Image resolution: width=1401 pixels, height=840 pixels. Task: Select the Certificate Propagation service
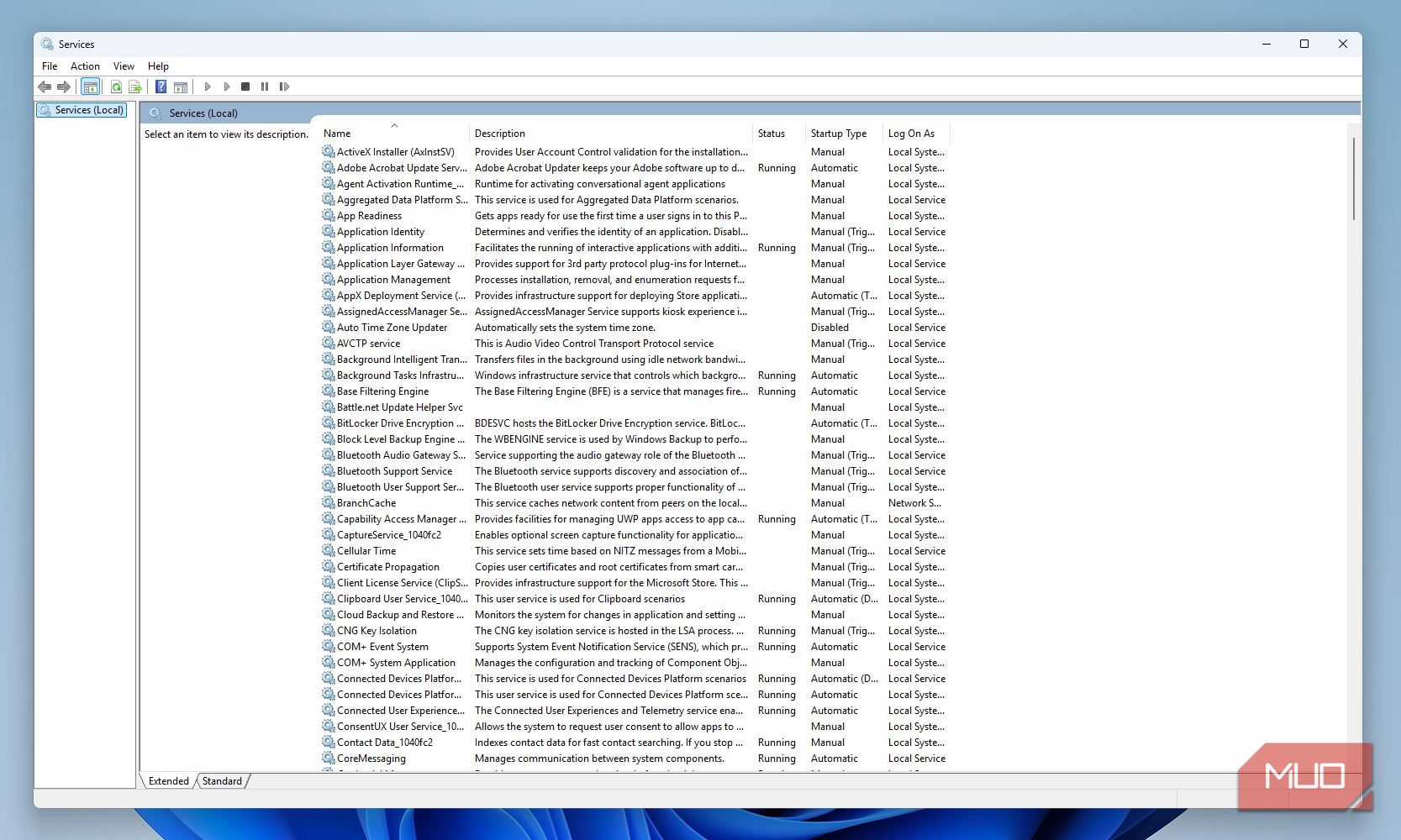[x=635, y=567]
